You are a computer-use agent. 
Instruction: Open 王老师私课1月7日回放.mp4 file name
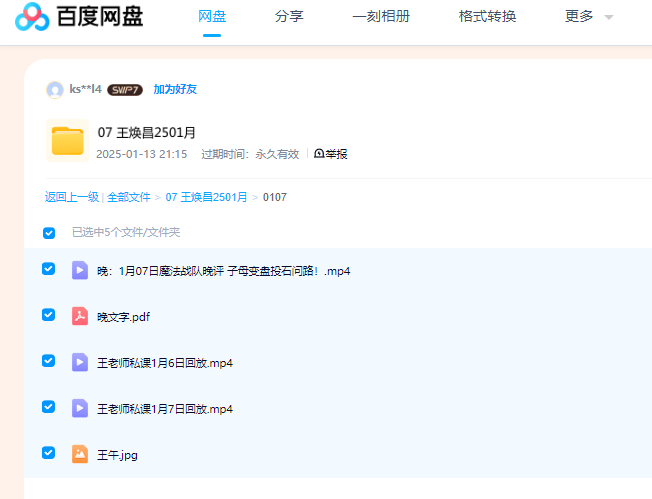165,409
